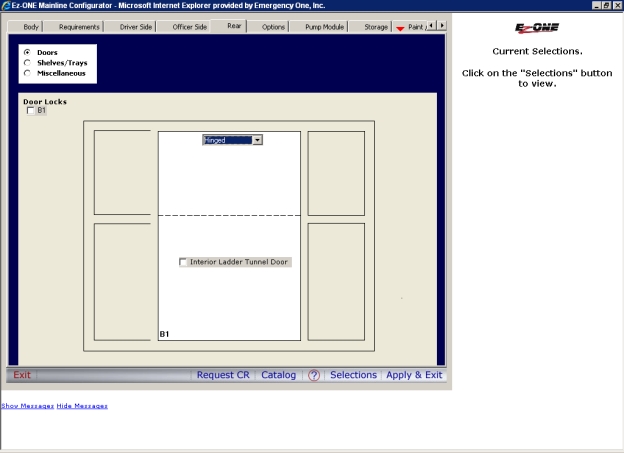Select the Shelves/Trays radio button
The image size is (624, 453).
click(27, 62)
